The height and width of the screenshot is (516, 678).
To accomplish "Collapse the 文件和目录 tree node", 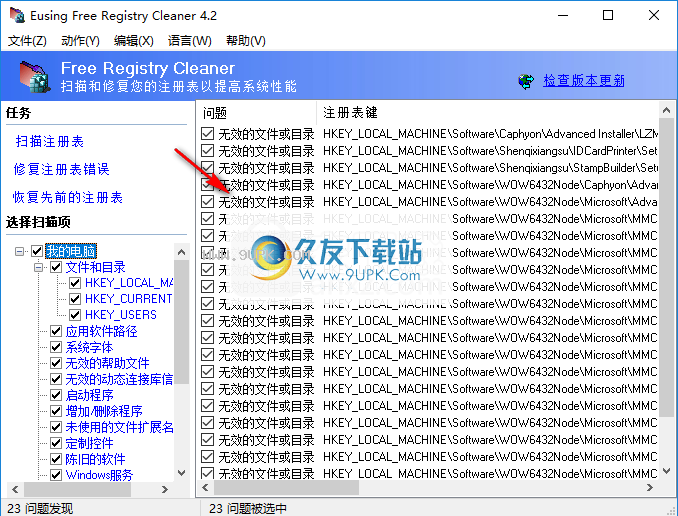I will [39, 268].
